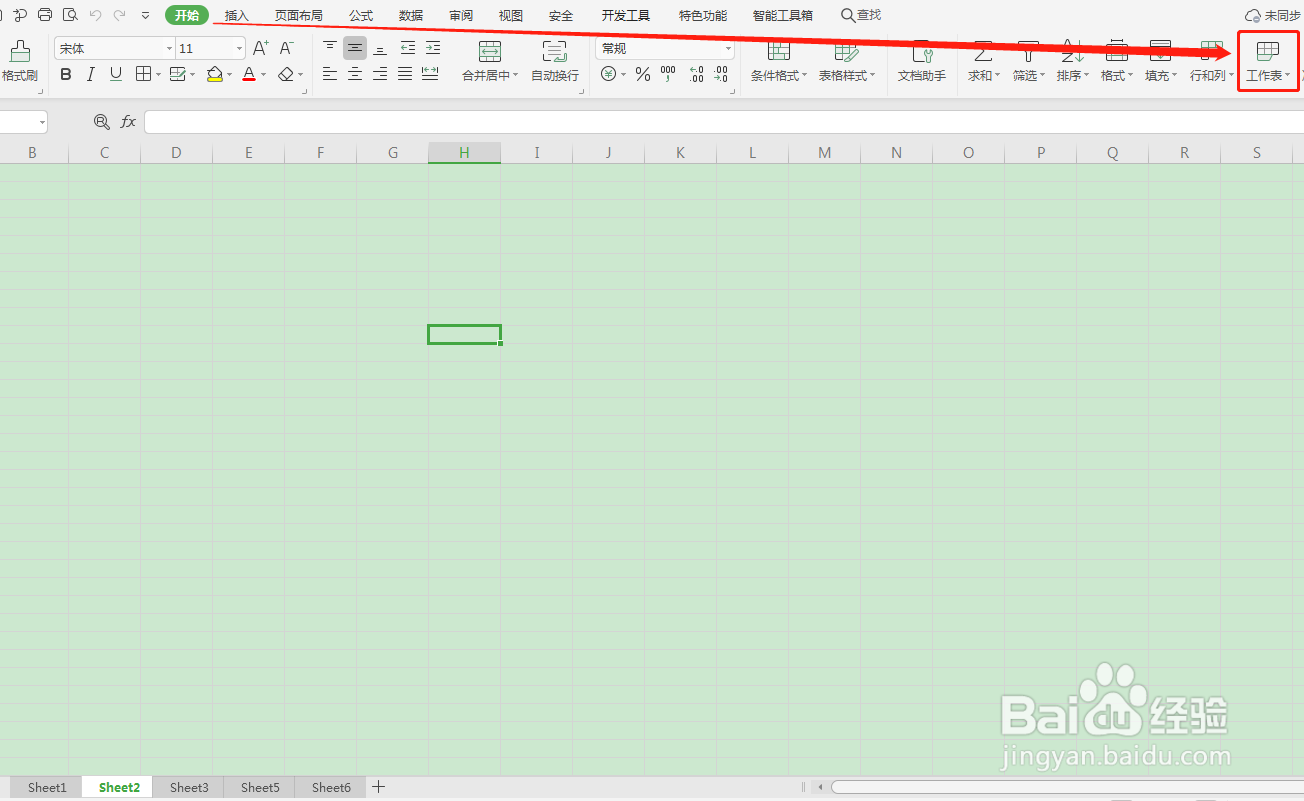Select the Format Painter (格式刷) tool
The image size is (1304, 801).
(19, 61)
